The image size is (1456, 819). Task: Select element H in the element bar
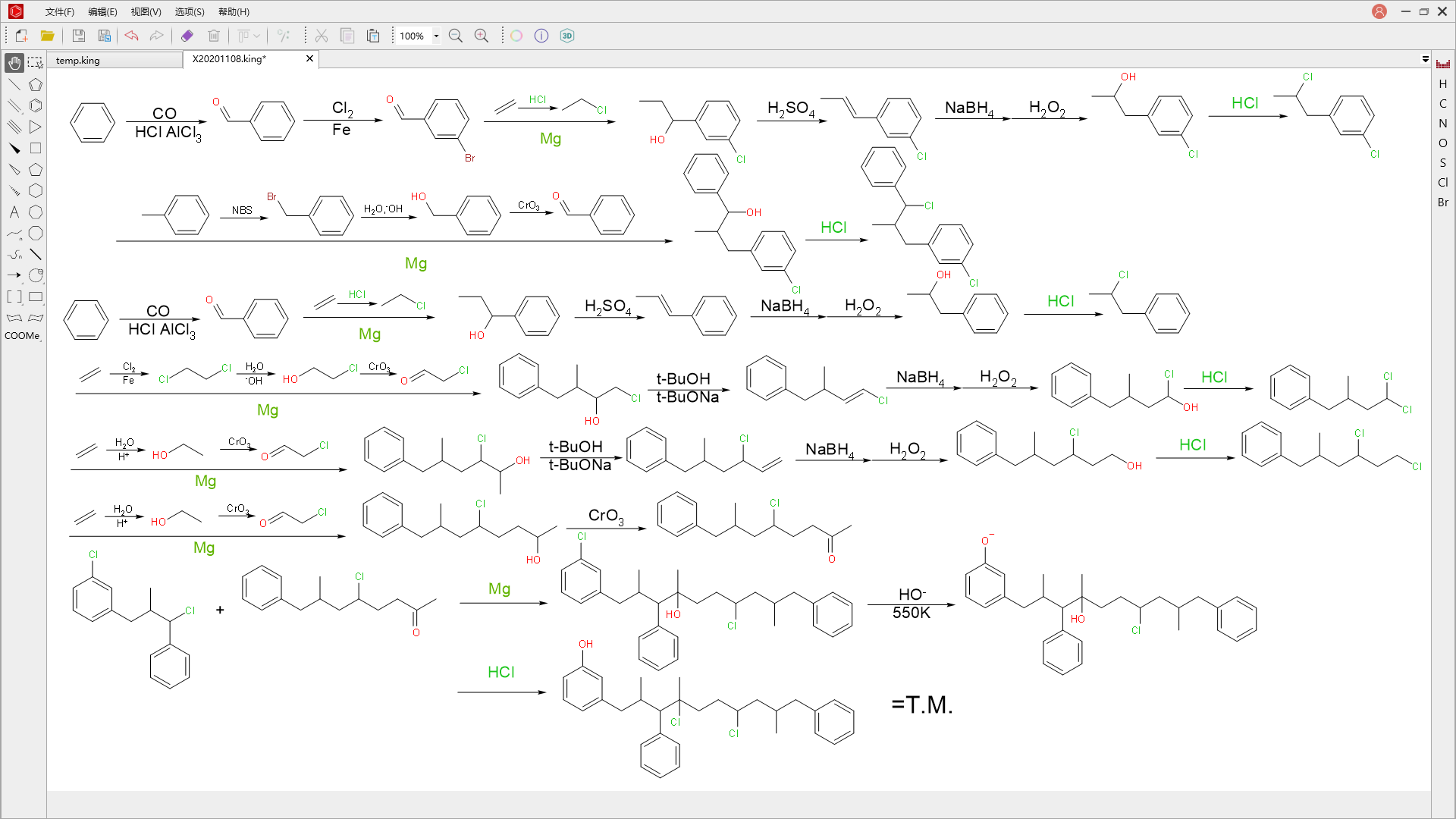(1443, 83)
